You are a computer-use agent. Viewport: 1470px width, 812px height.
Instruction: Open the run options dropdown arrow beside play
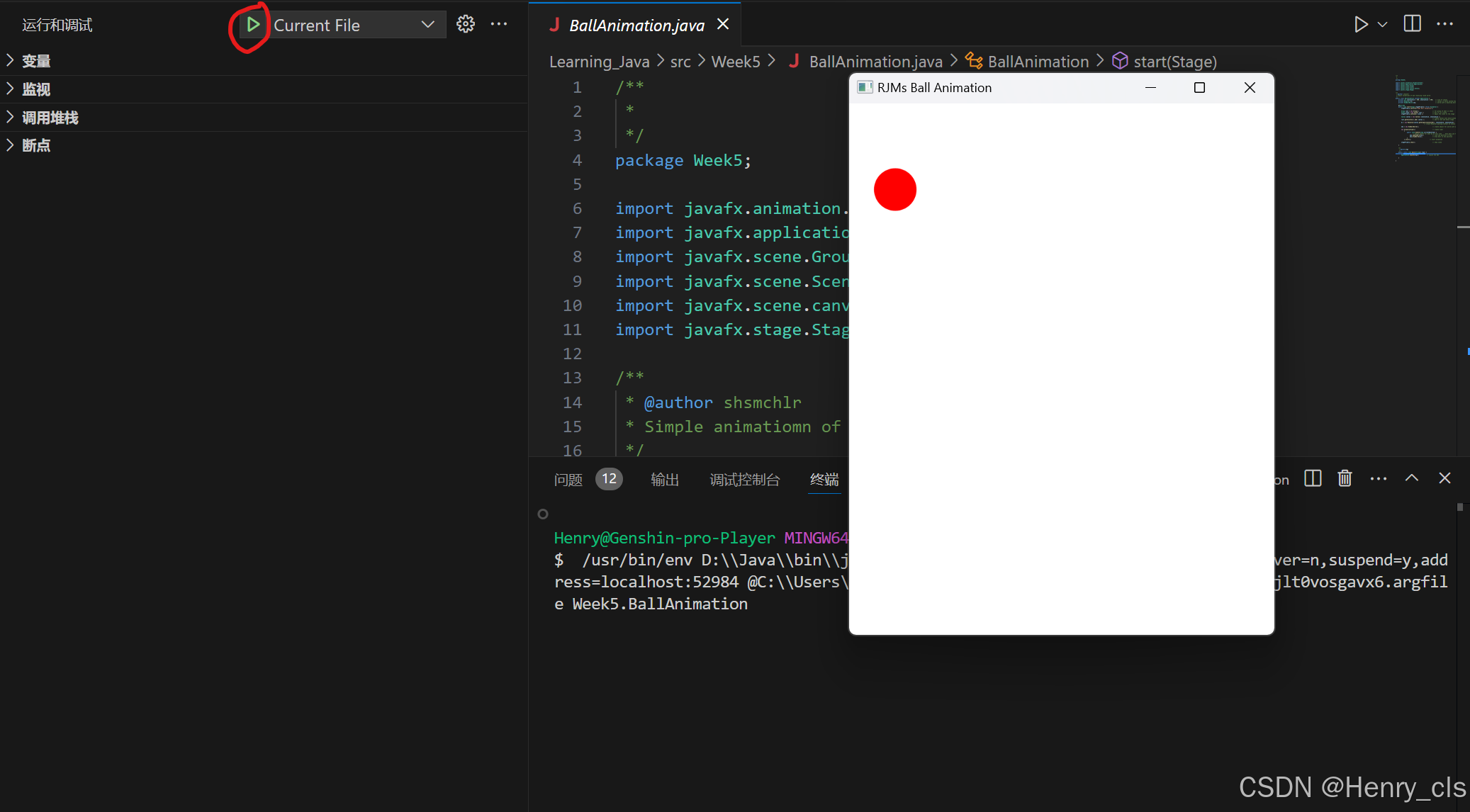click(x=1382, y=25)
